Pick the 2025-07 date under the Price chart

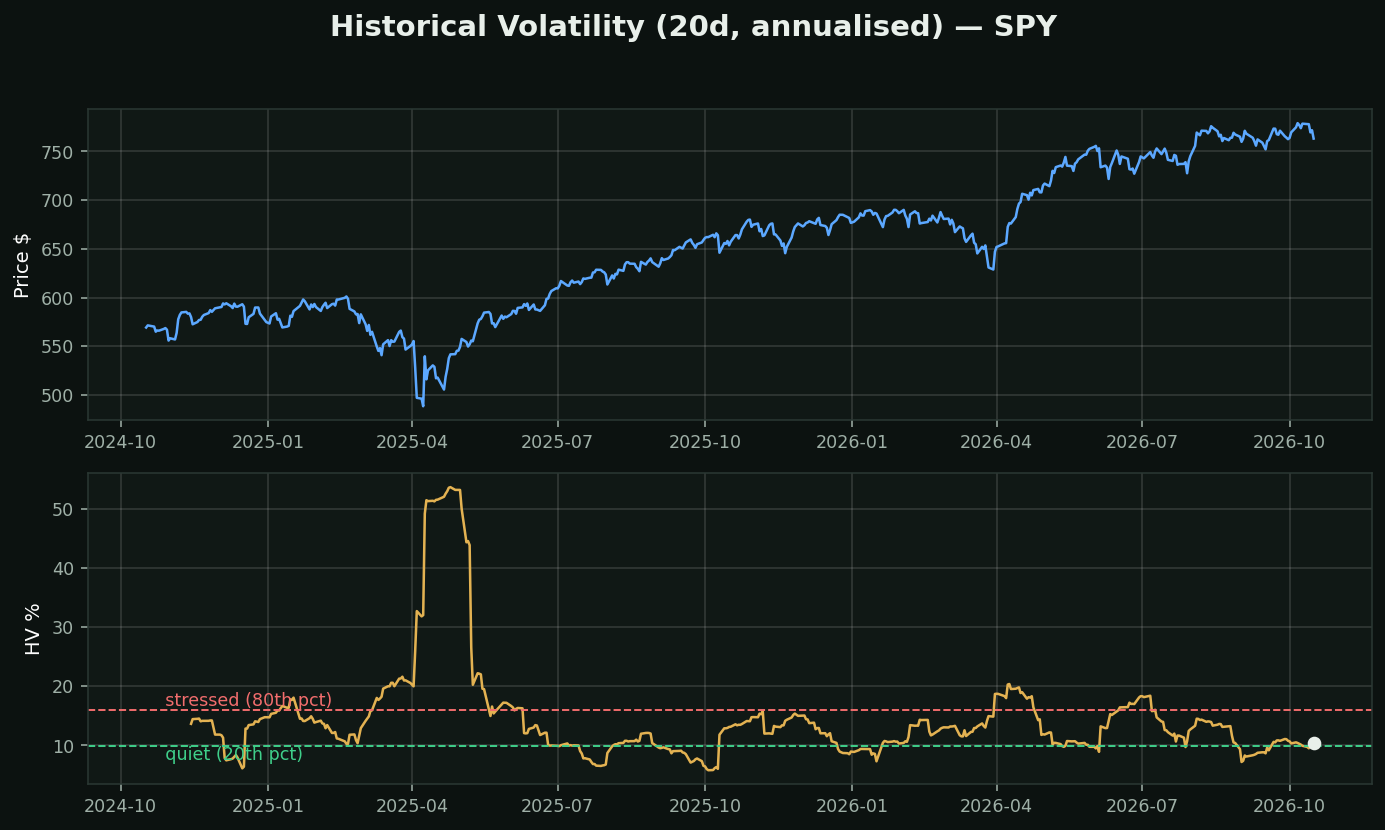pyautogui.click(x=558, y=441)
